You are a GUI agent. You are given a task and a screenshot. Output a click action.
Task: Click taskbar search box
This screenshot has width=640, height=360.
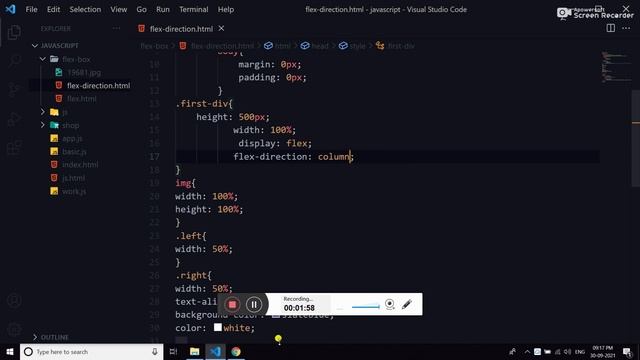tap(91, 352)
